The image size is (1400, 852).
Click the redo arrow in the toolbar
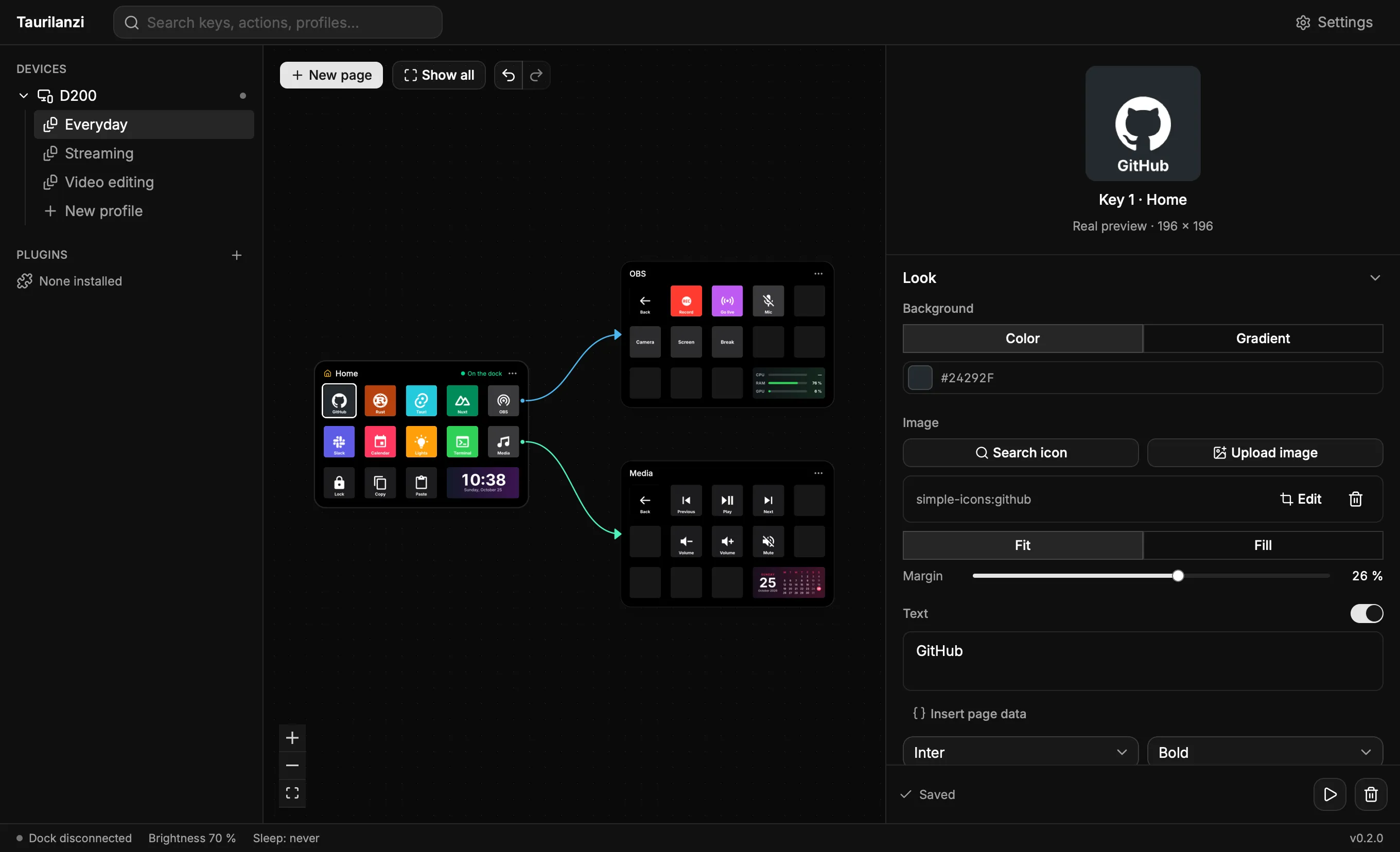536,75
